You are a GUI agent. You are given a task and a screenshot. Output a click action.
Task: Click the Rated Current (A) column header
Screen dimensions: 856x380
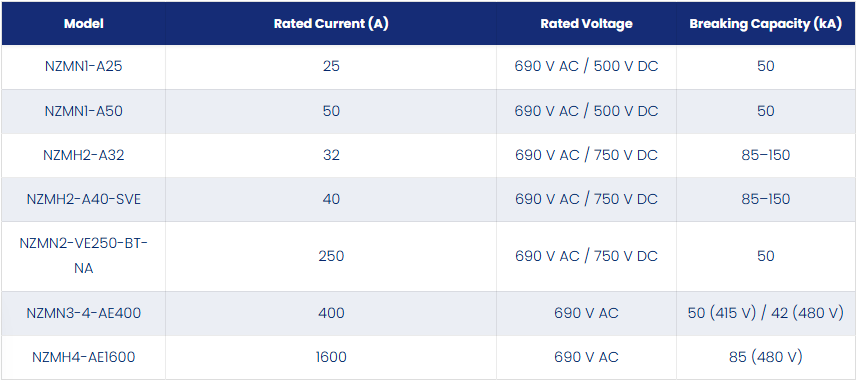pyautogui.click(x=331, y=24)
